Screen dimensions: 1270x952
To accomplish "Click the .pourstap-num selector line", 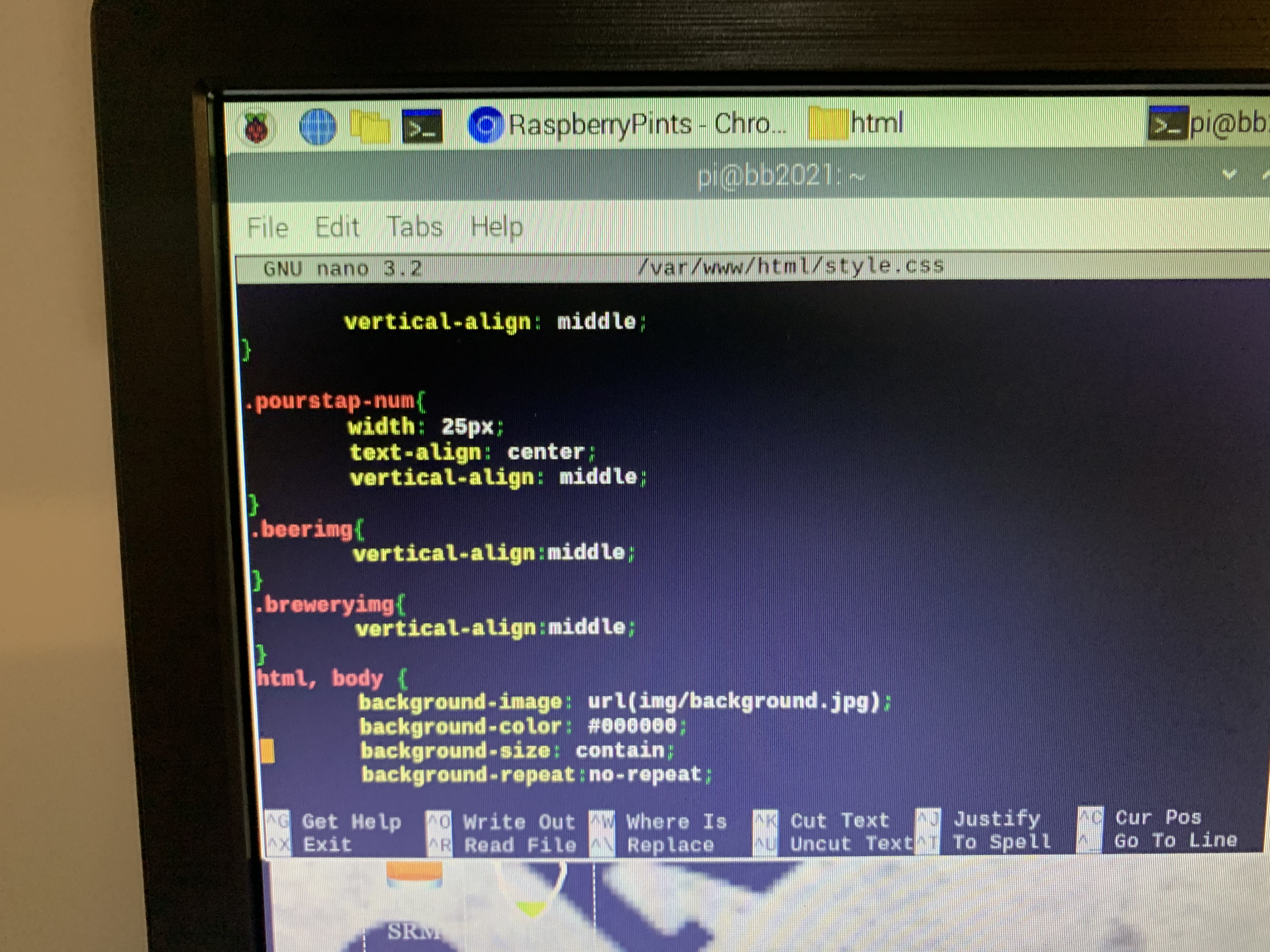I will 335,401.
